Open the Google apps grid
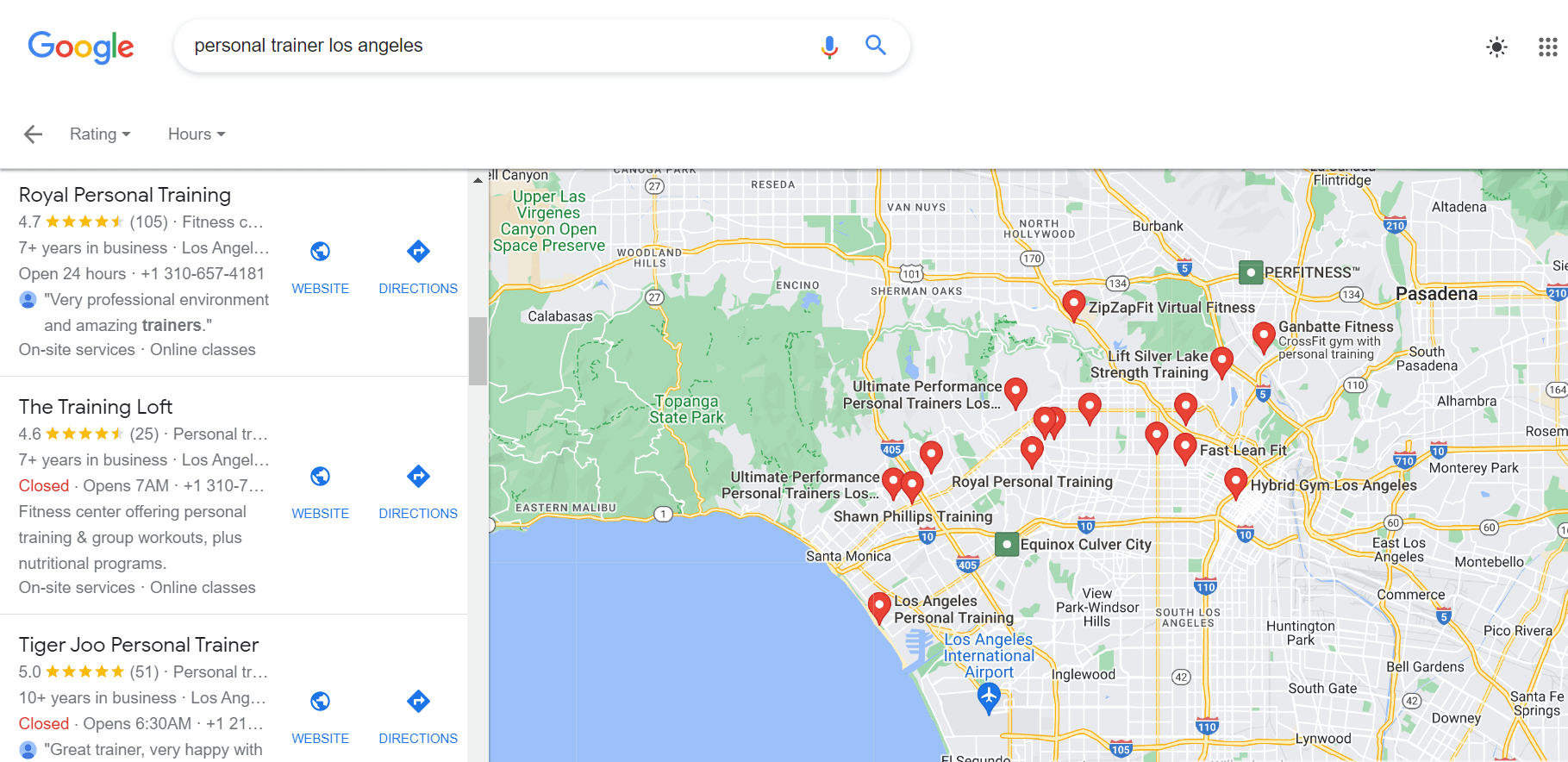 click(x=1547, y=47)
